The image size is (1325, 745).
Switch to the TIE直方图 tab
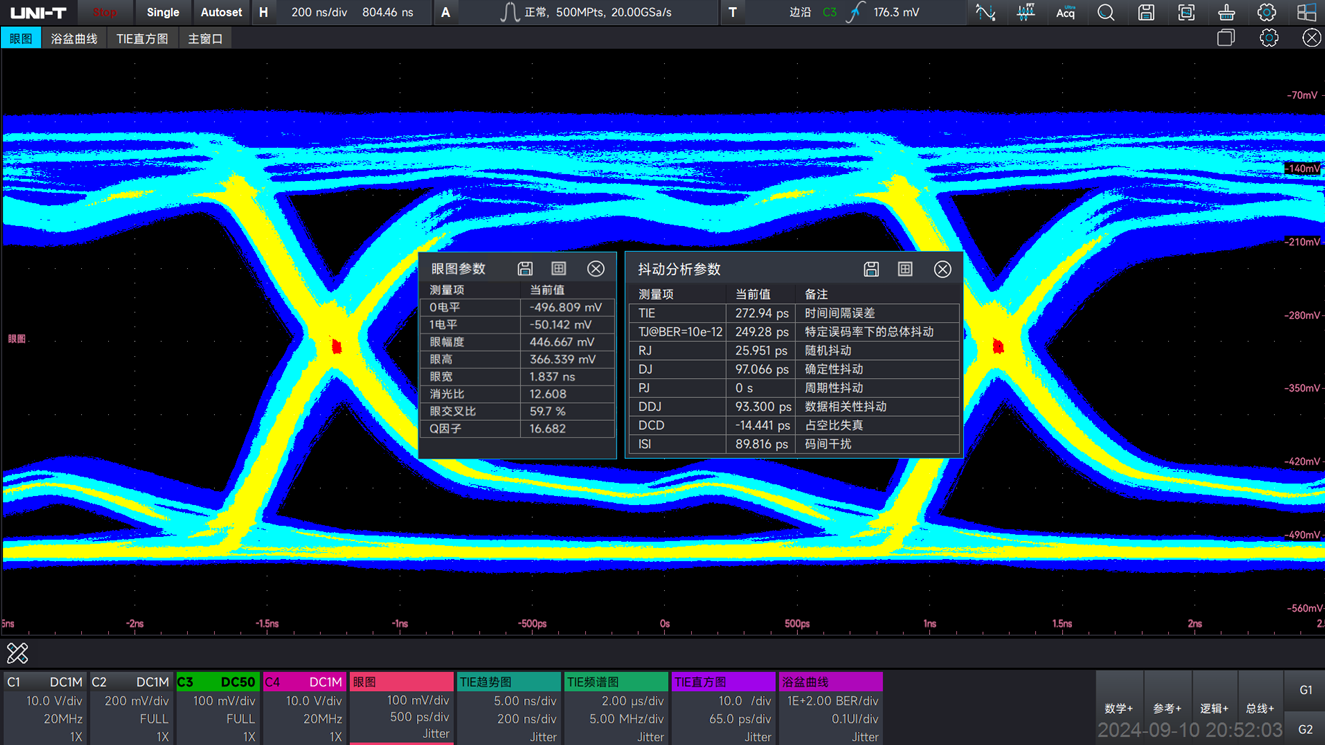point(142,39)
